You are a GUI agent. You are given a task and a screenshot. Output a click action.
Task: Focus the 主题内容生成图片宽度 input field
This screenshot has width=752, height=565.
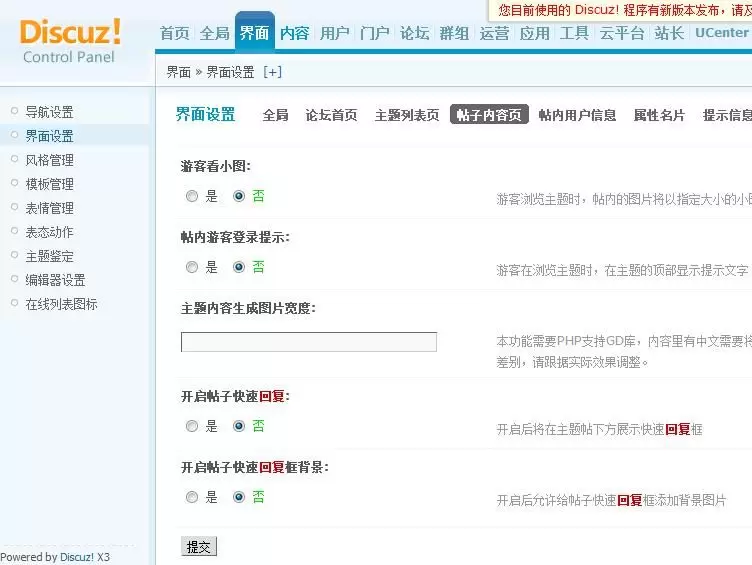(309, 342)
